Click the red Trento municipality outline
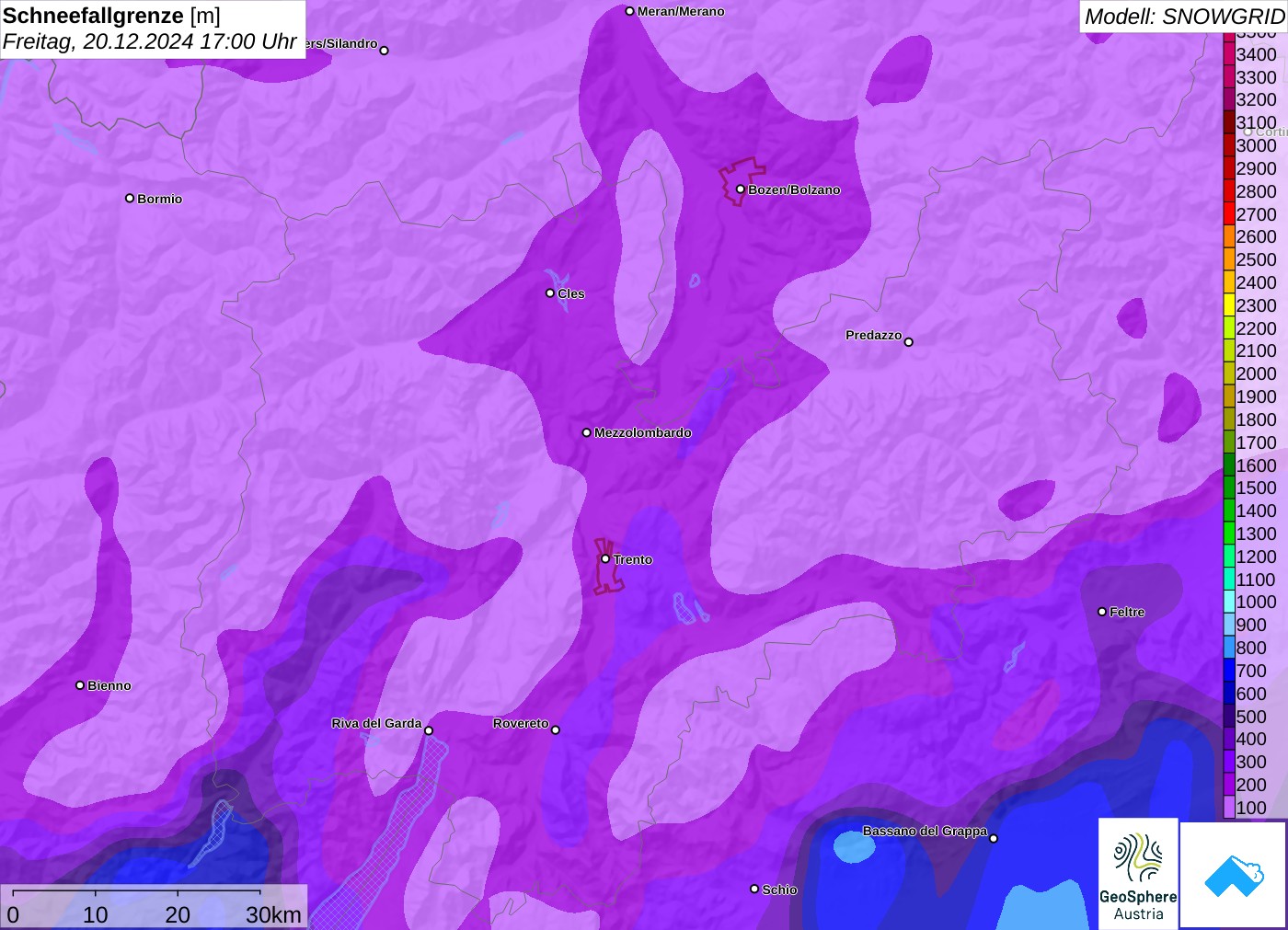The width and height of the screenshot is (1288, 930). [607, 568]
